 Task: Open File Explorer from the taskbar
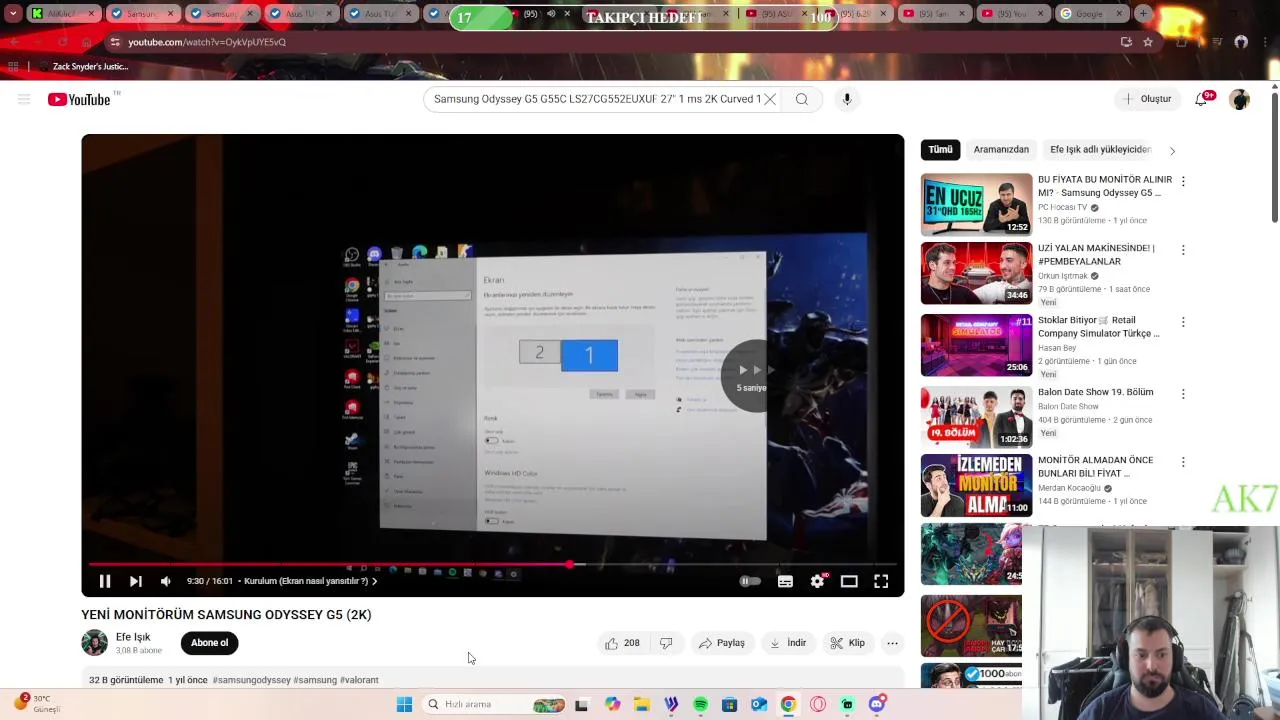coord(641,704)
